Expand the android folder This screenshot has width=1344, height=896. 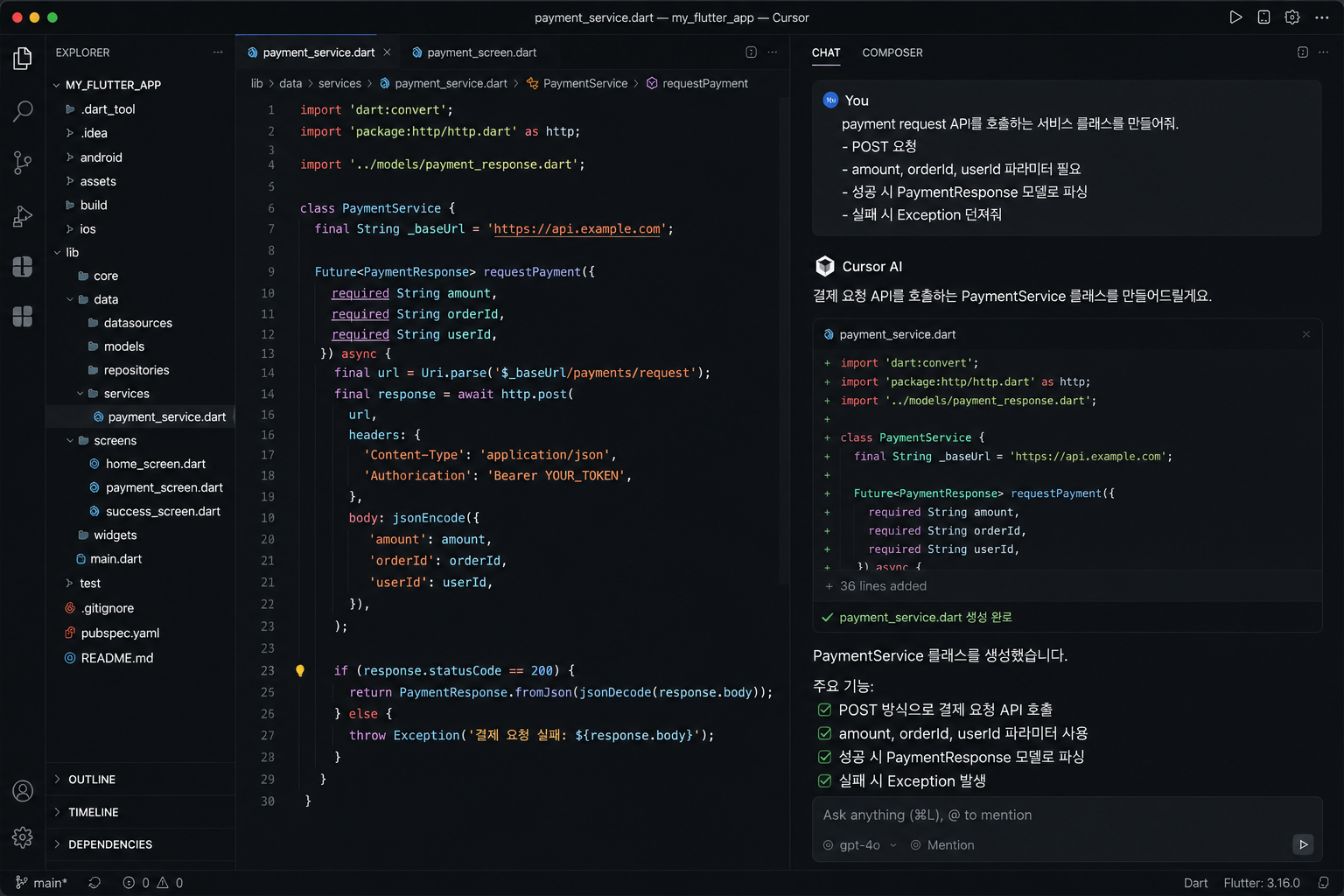70,157
